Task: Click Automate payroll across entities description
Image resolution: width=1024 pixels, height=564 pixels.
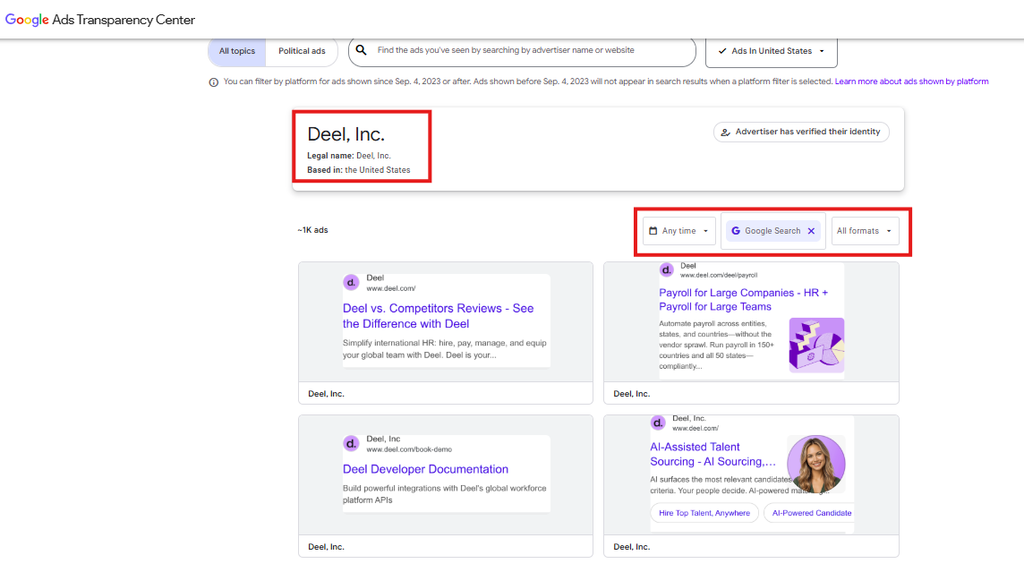Action: click(x=716, y=345)
